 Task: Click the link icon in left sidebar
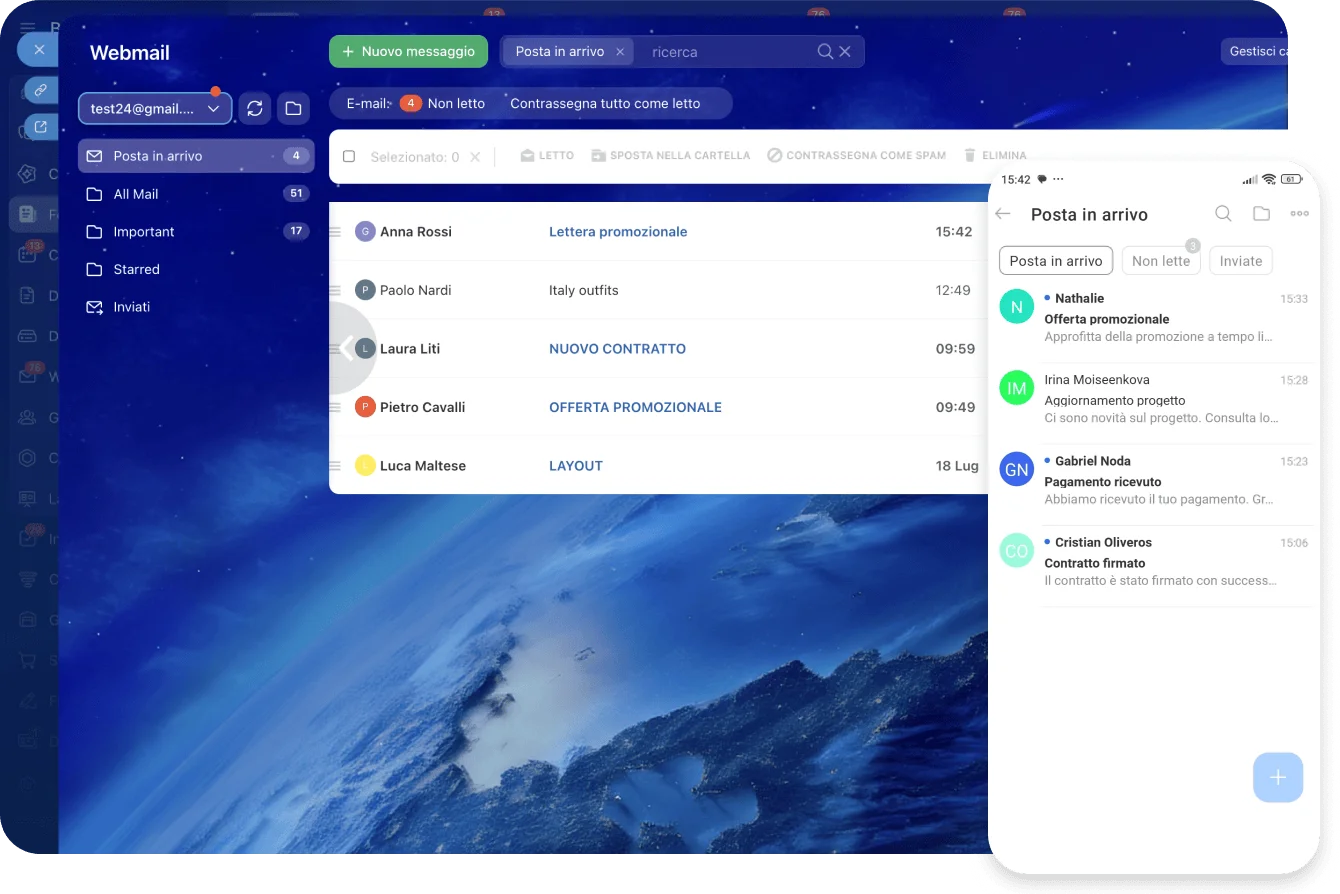point(41,90)
